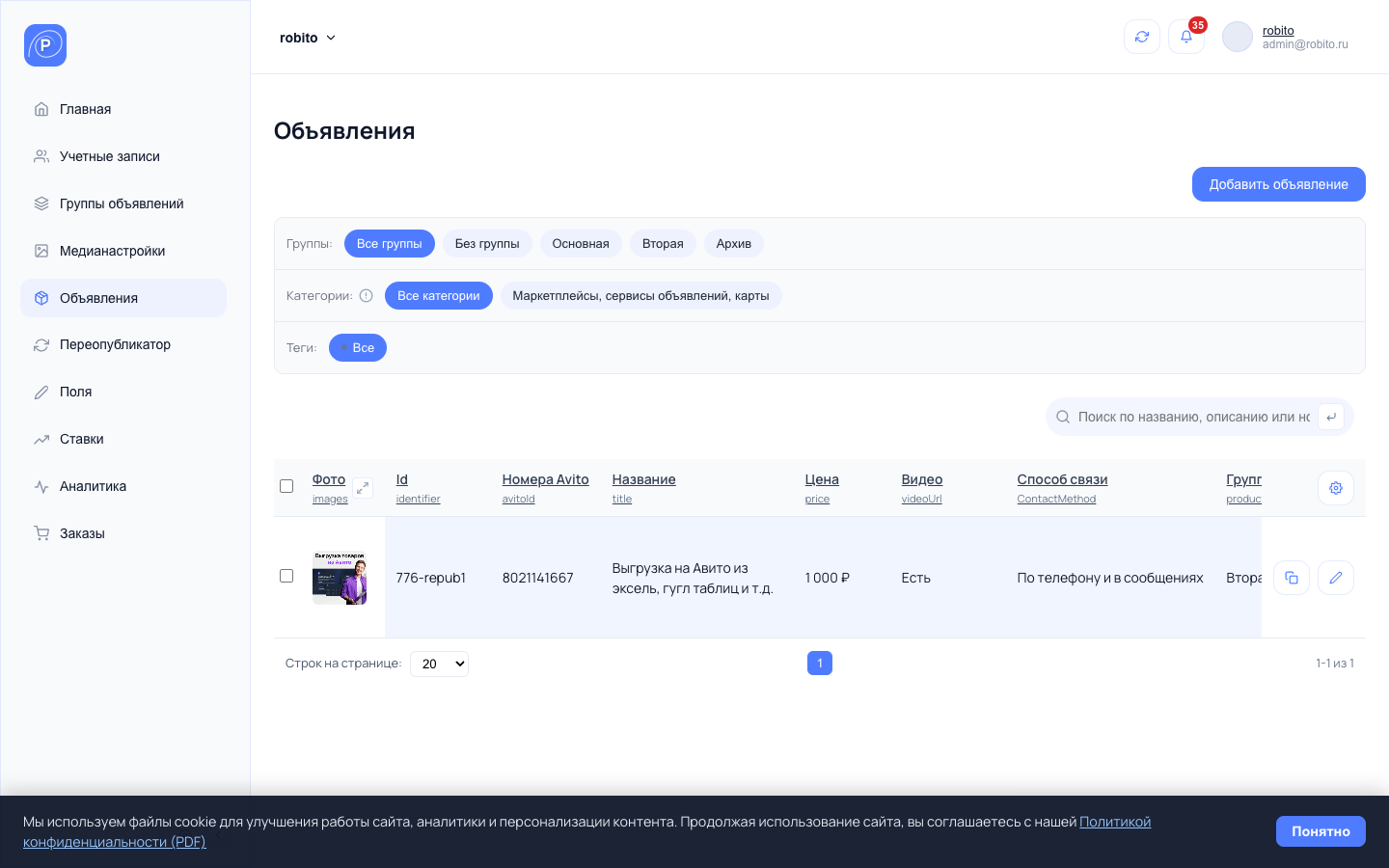
Task: Open Заказы in sidebar
Action: [x=123, y=533]
